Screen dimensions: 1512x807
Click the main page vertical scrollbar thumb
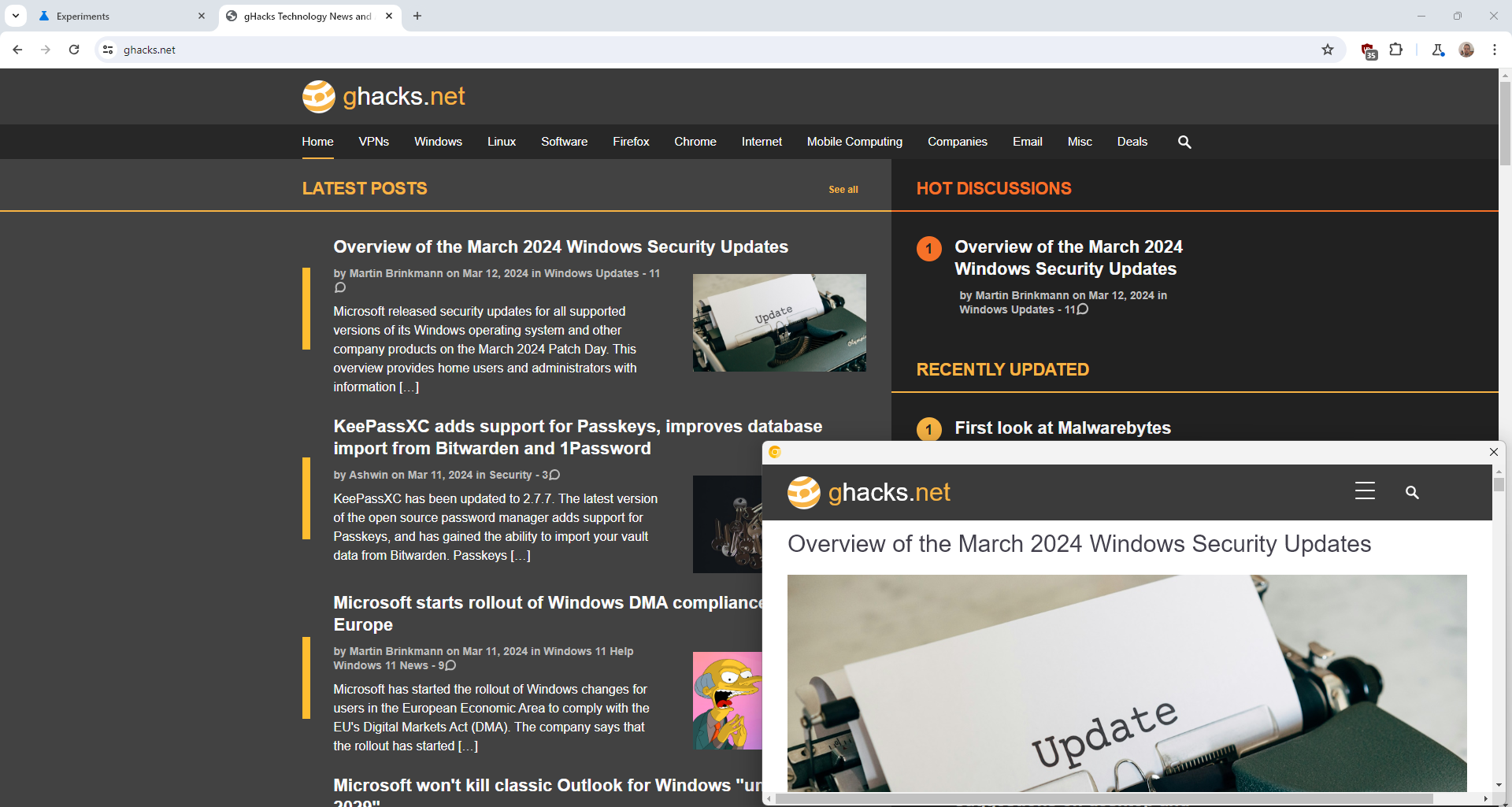pos(1505,123)
